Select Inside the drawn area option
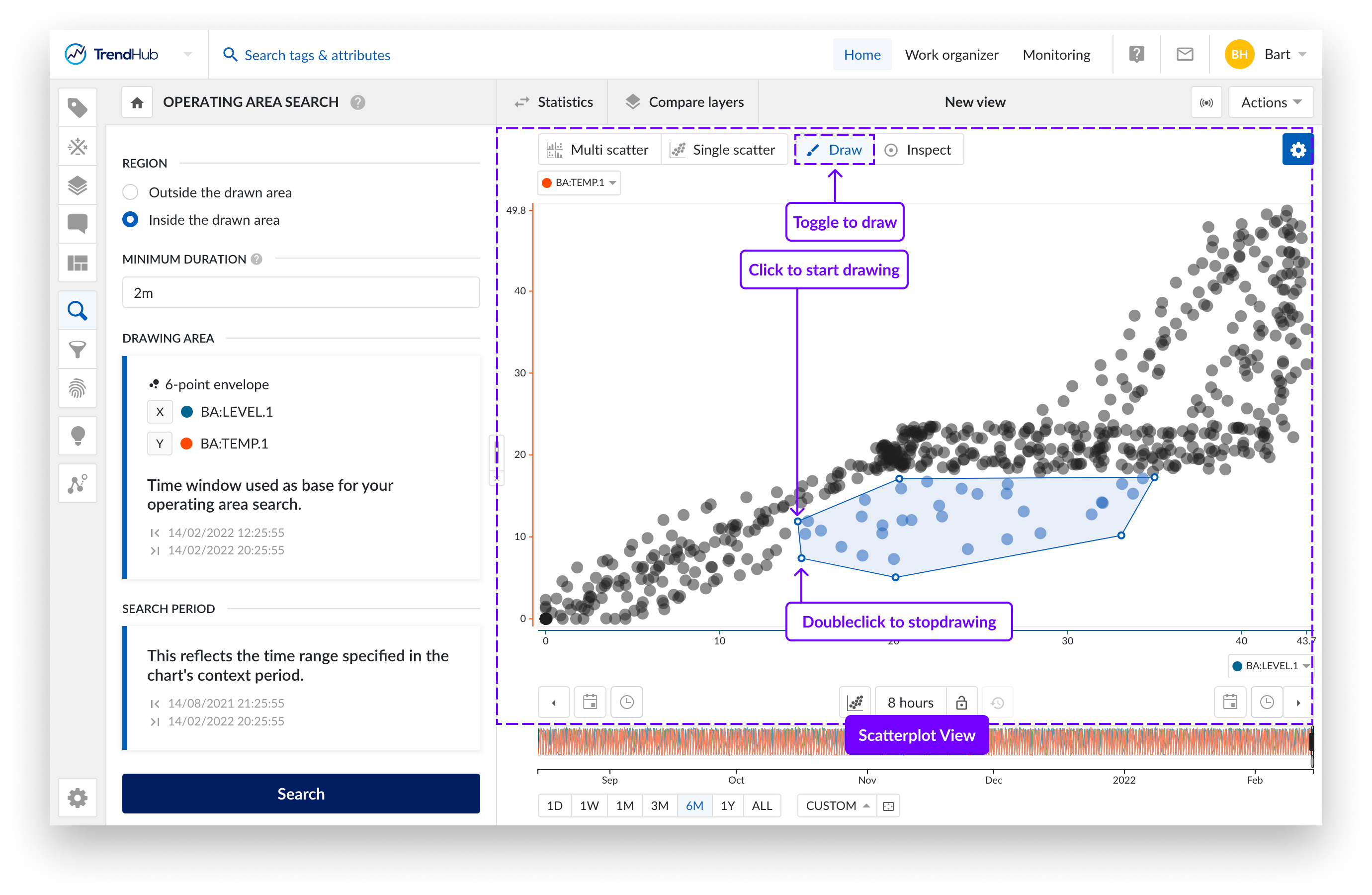 coord(130,220)
